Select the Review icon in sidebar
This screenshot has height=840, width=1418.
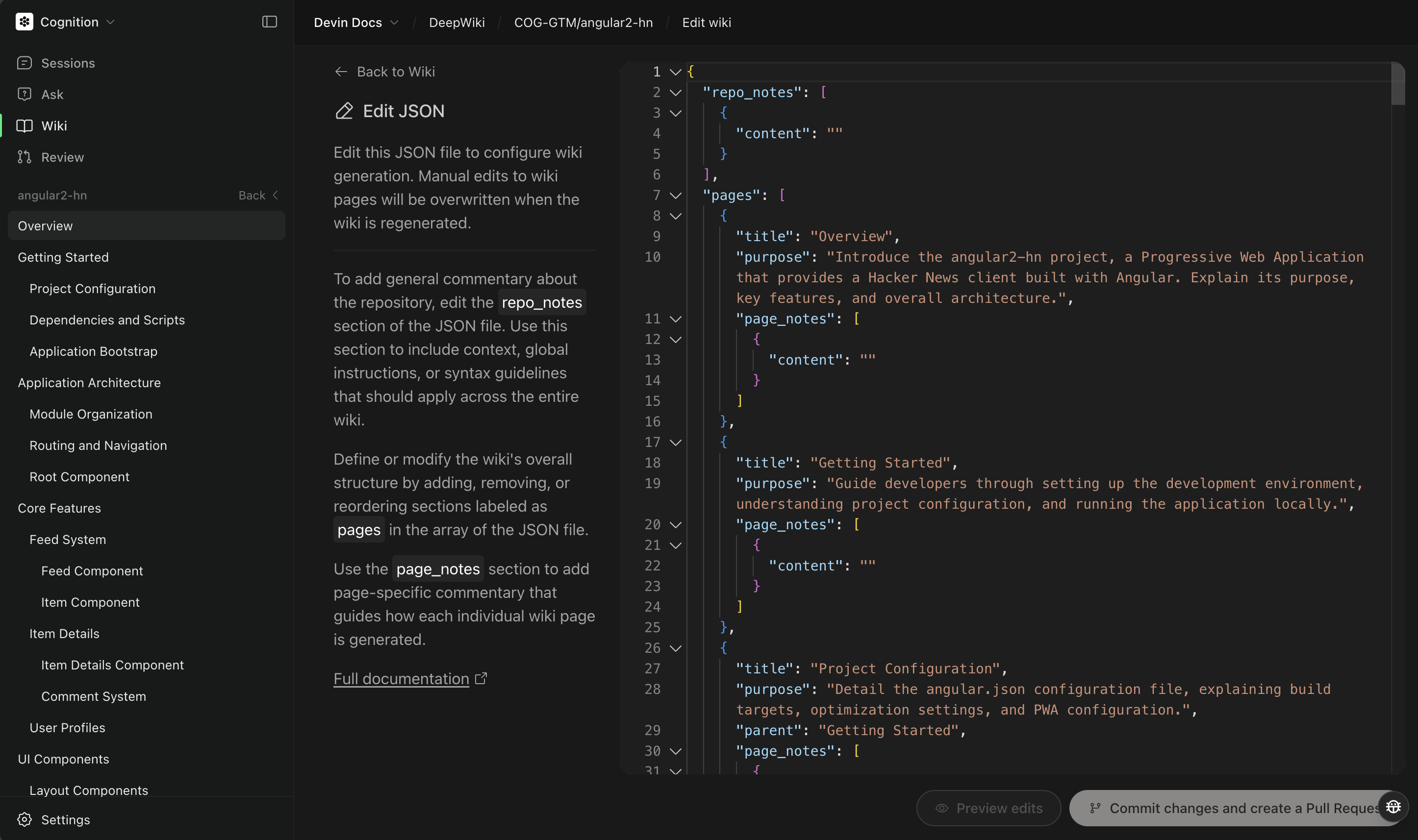click(24, 157)
